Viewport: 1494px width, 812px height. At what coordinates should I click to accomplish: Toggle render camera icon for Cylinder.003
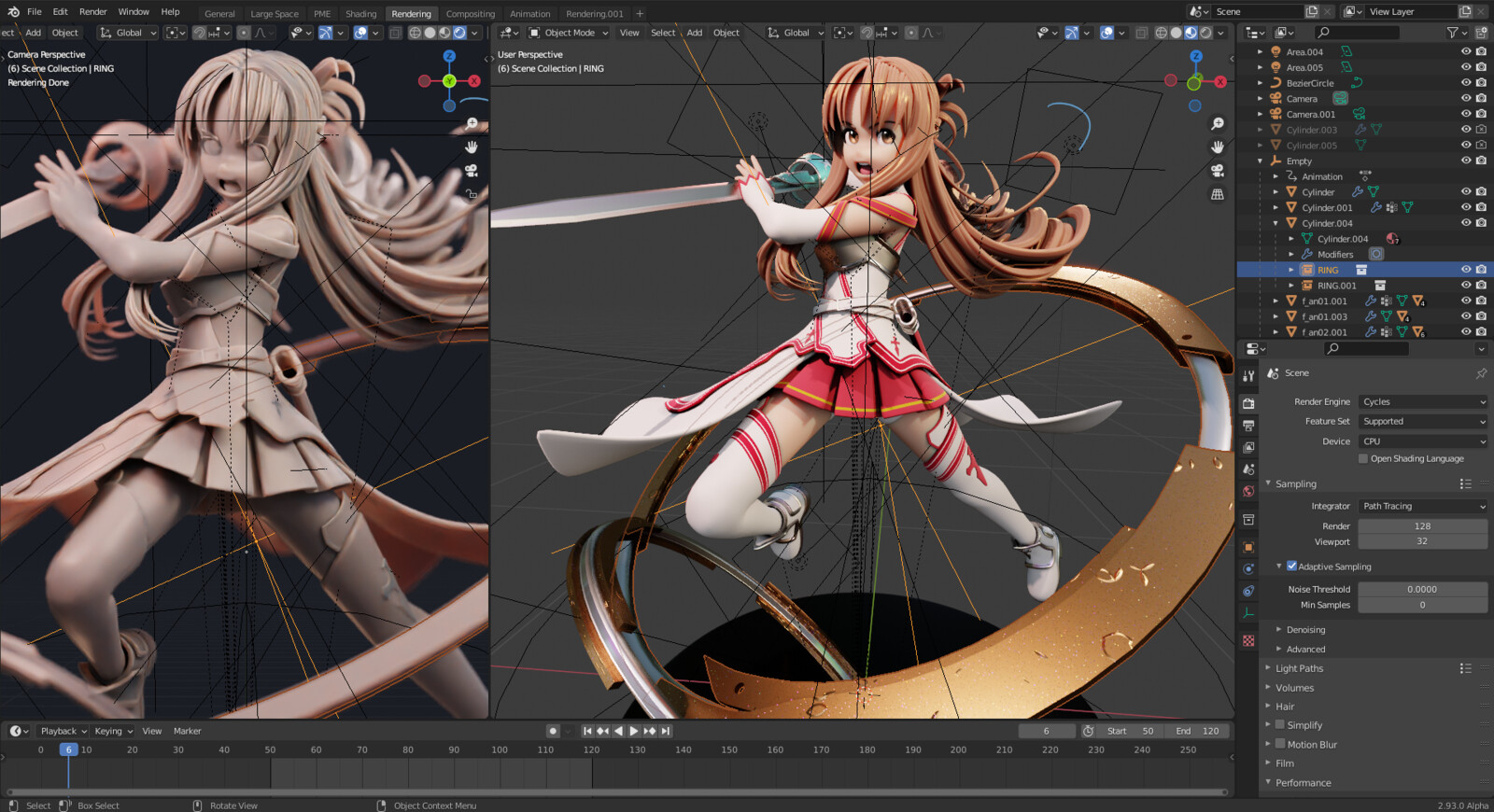click(x=1481, y=130)
